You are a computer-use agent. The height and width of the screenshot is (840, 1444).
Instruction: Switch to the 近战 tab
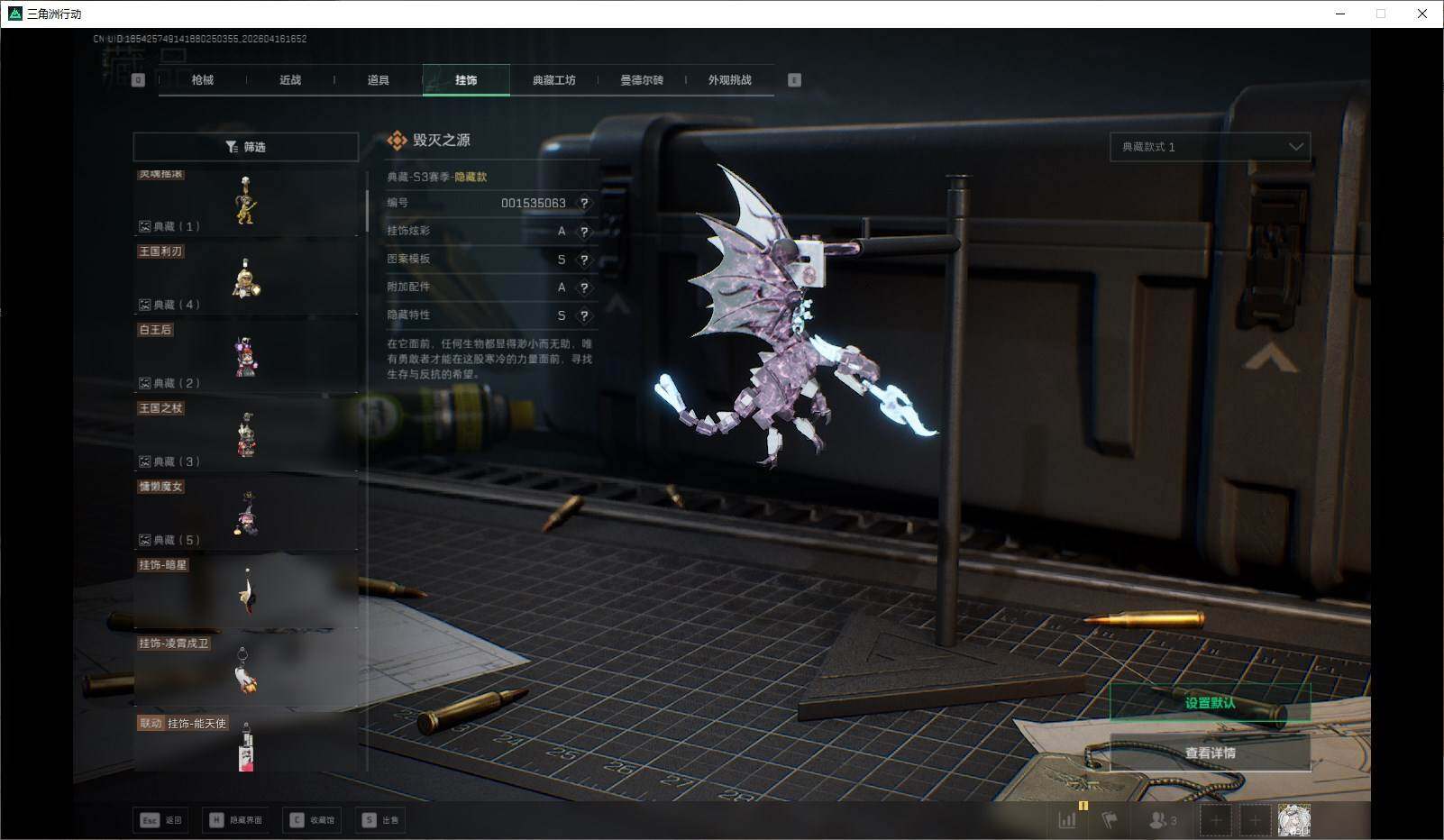click(290, 80)
